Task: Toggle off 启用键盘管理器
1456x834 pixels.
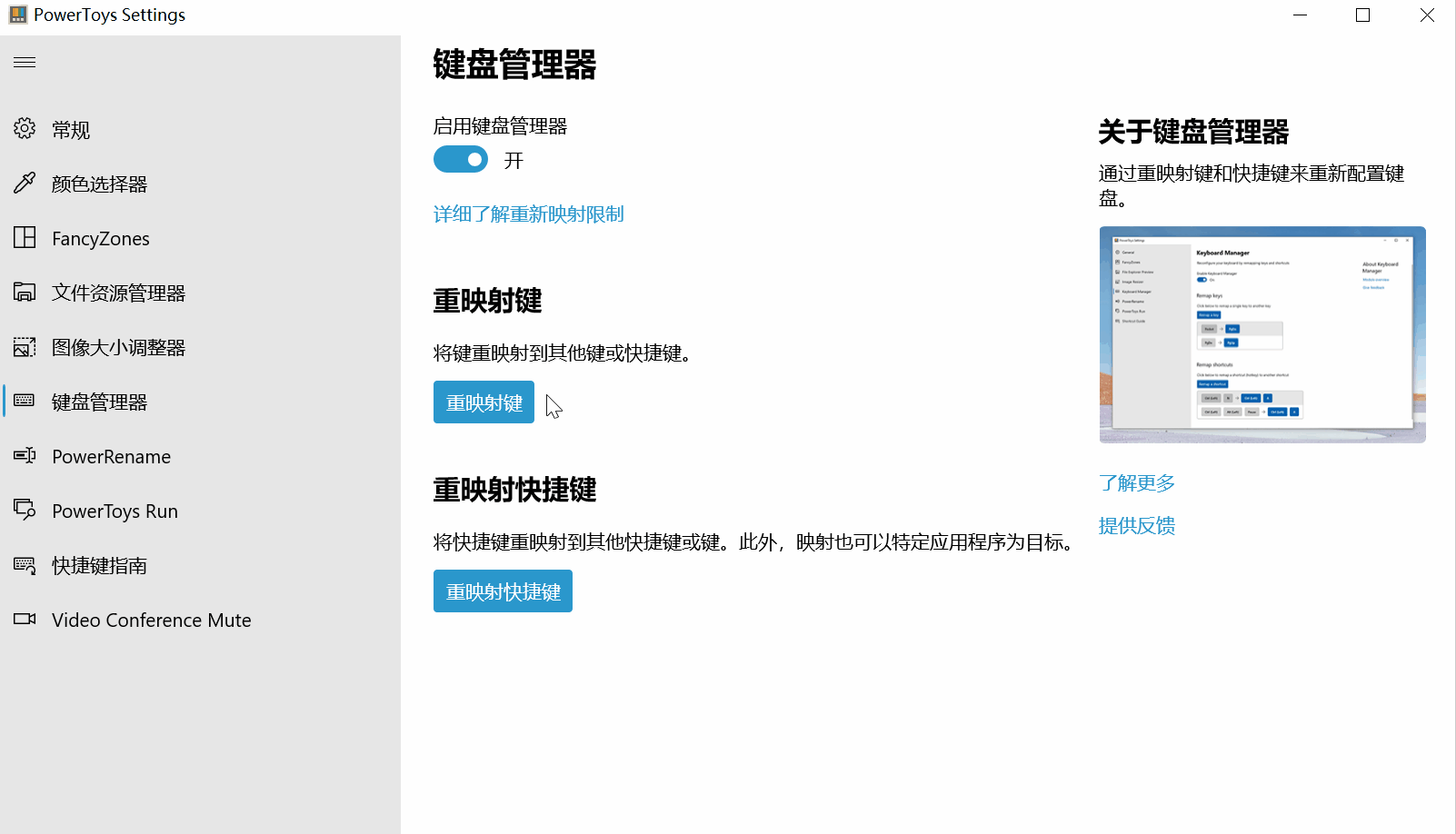Action: pos(461,159)
